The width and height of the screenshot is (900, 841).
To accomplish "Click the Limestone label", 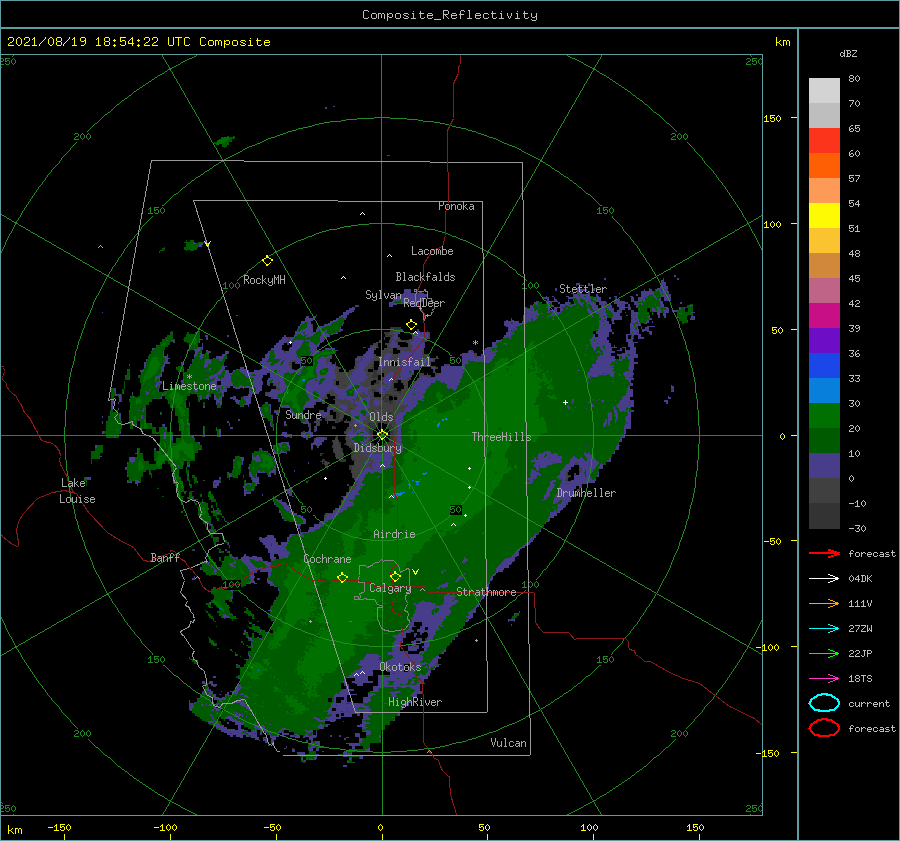I will click(x=189, y=386).
